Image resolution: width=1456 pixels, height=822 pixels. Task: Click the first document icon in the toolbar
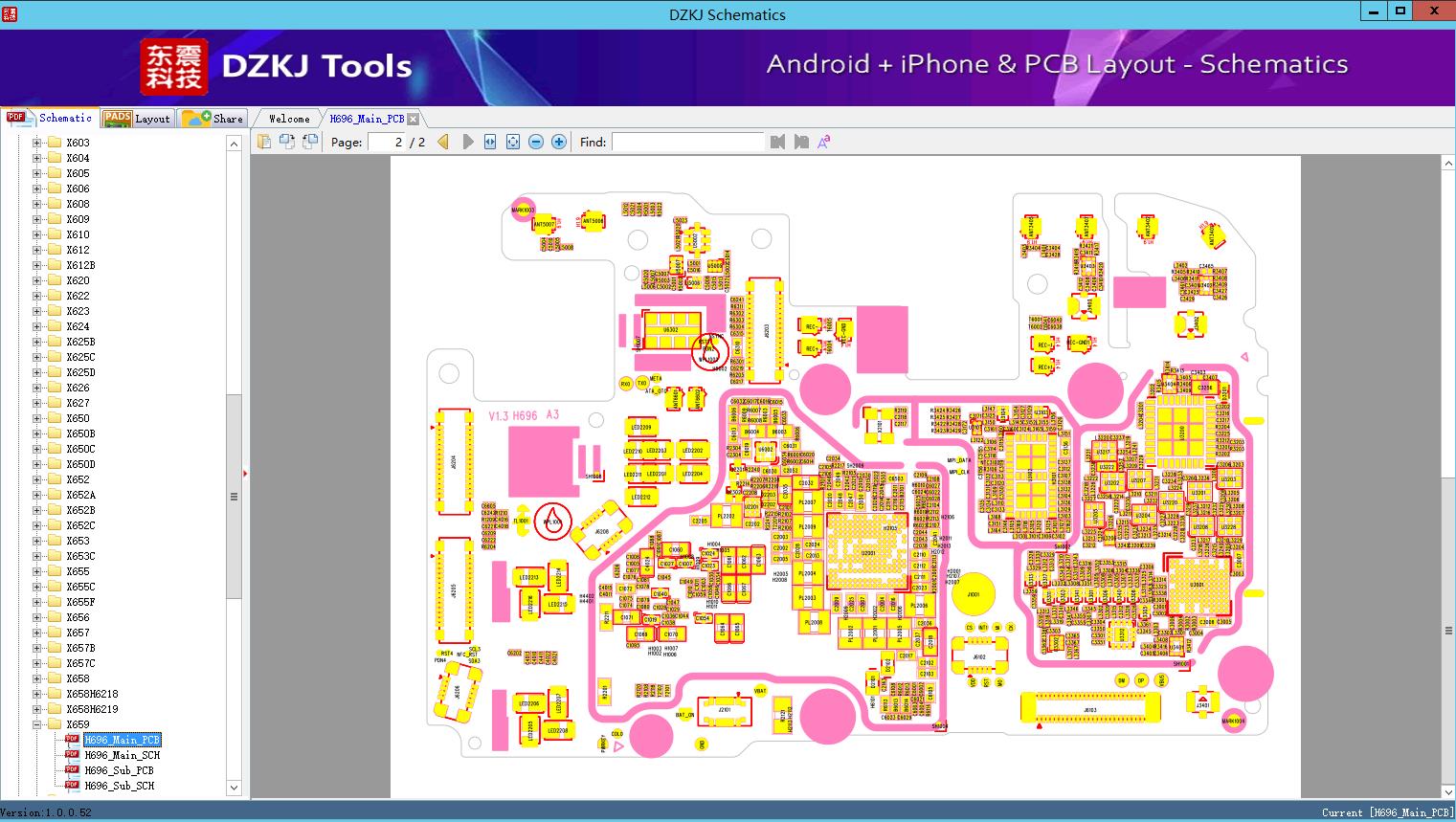pos(263,142)
